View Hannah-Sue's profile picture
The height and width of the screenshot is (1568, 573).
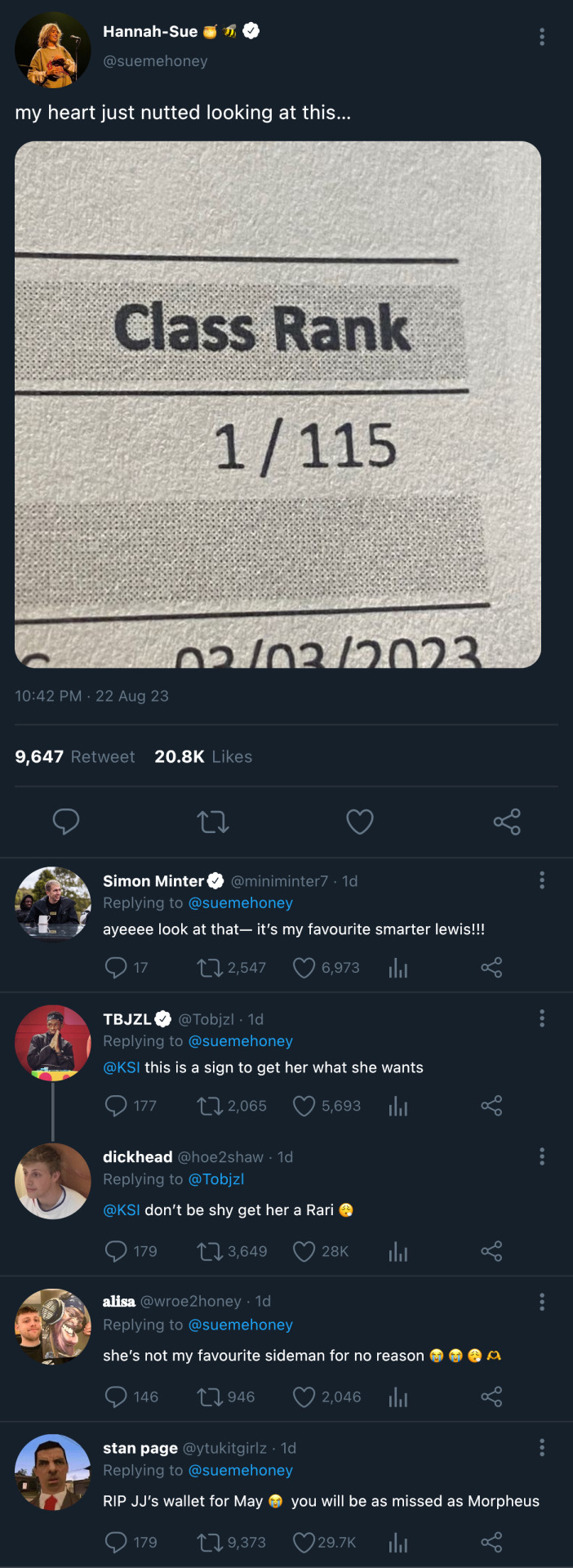tap(52, 49)
